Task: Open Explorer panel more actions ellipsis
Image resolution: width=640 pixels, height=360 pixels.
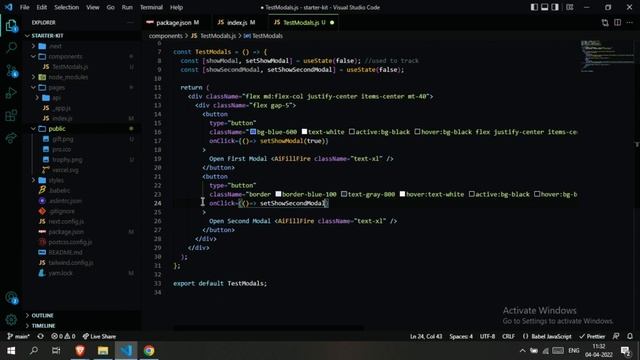Action: [x=131, y=22]
